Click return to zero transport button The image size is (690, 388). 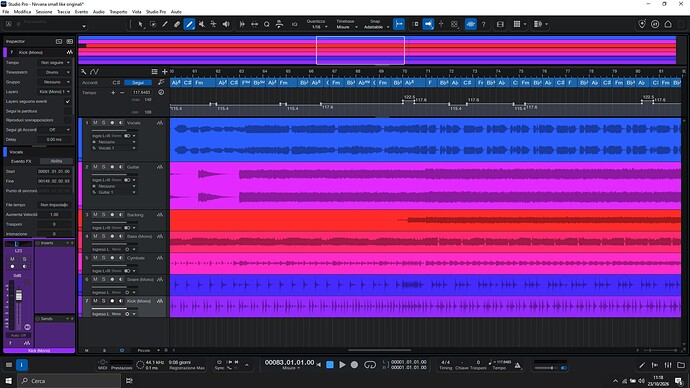point(319,365)
